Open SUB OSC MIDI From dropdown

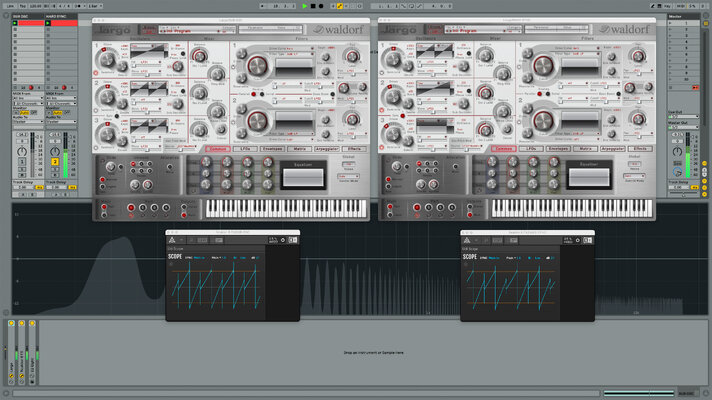(x=28, y=98)
